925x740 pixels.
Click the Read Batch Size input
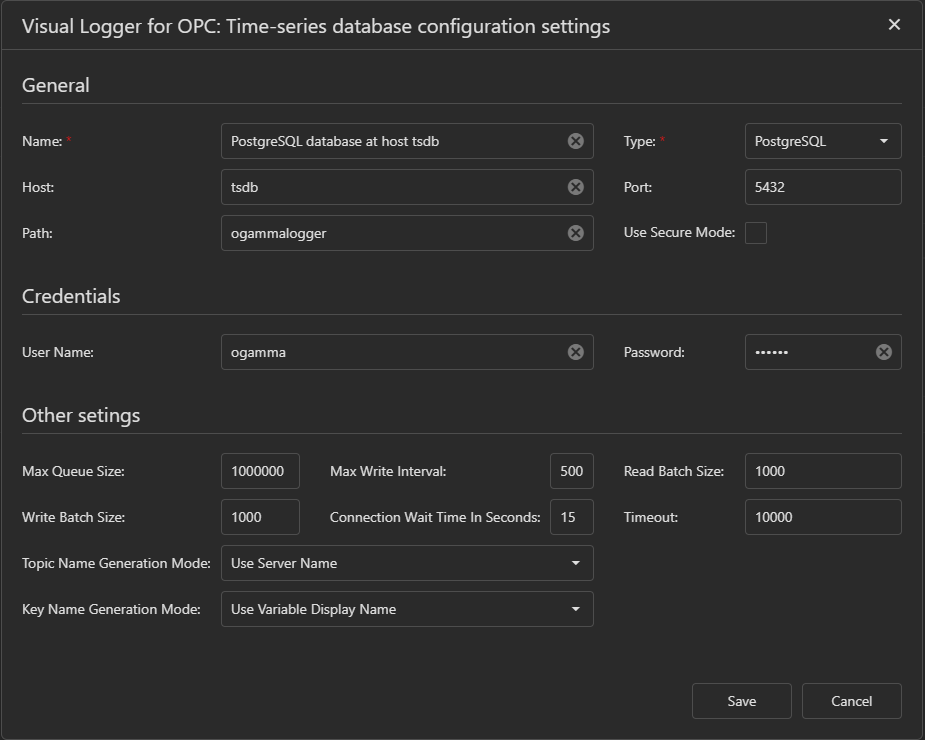[x=822, y=471]
